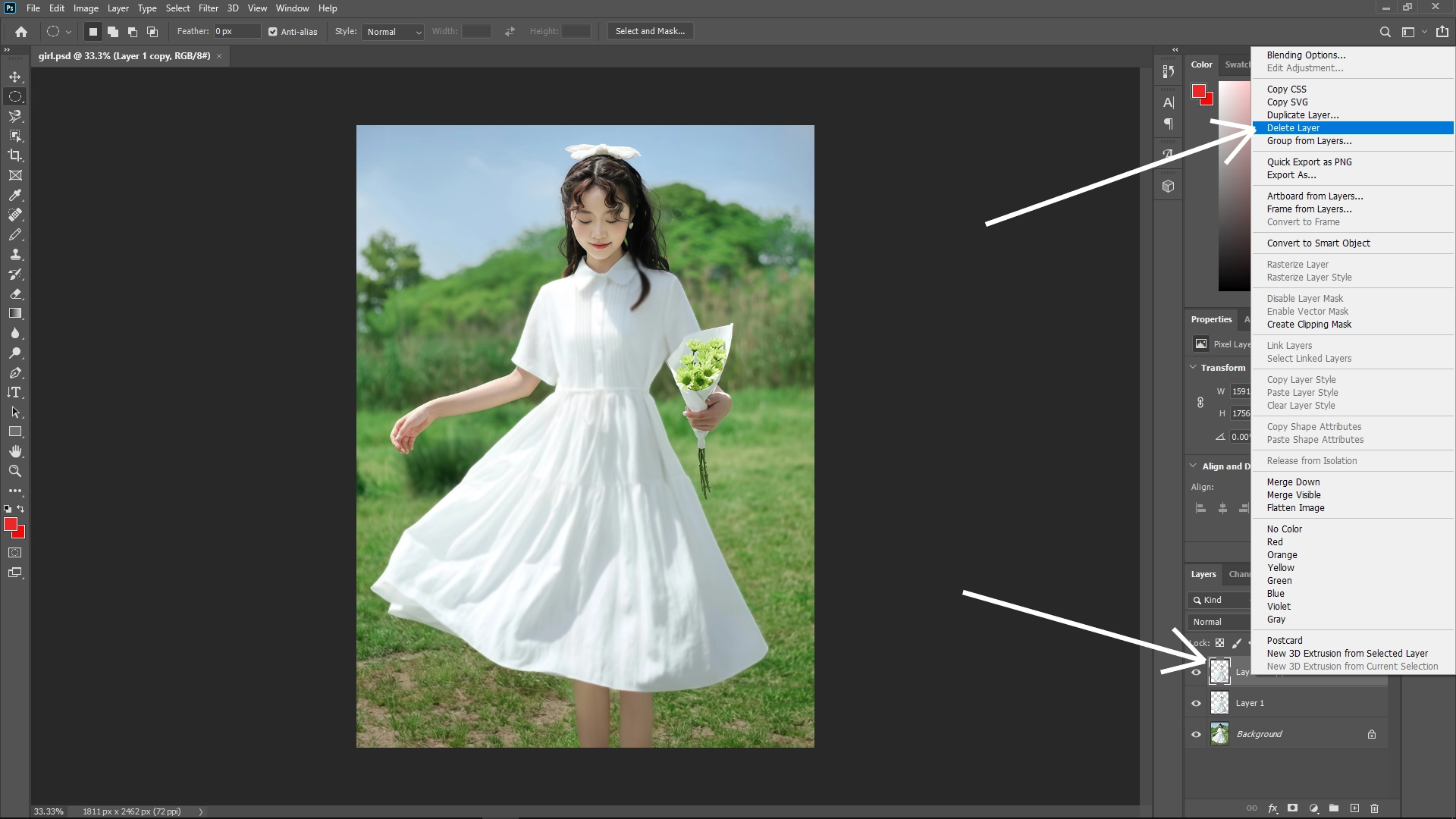
Task: Open the blend mode dropdown in Layers panel
Action: [x=1217, y=621]
